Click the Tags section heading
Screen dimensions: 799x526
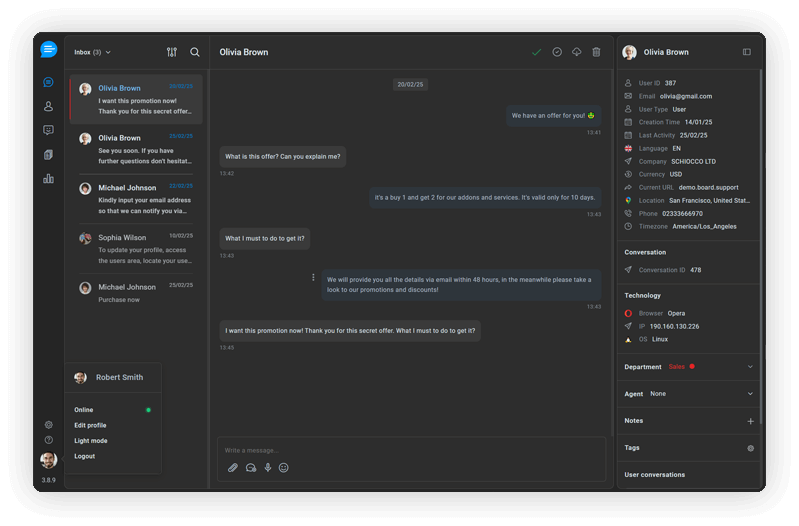coord(631,448)
